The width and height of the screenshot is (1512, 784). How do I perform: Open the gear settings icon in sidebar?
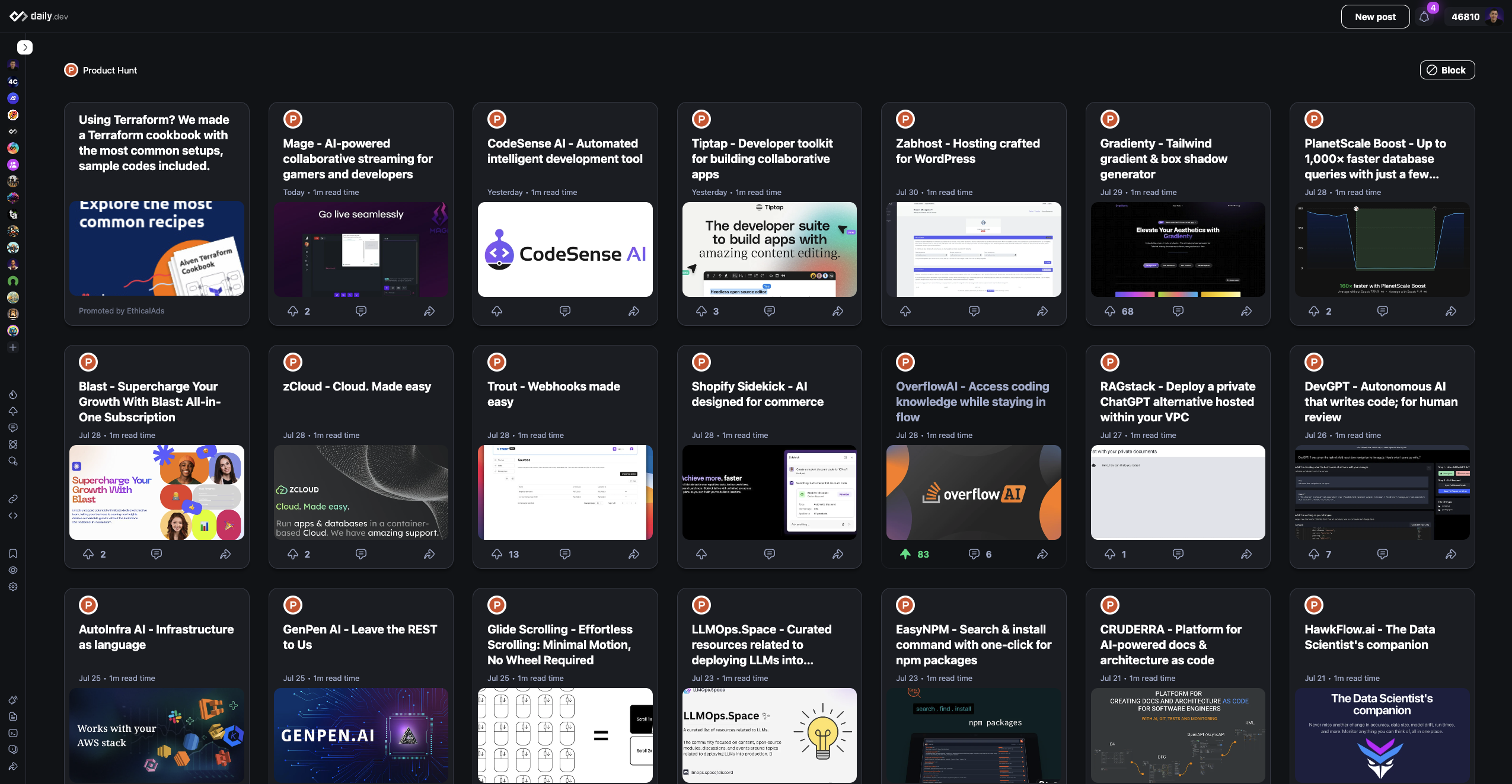point(13,587)
